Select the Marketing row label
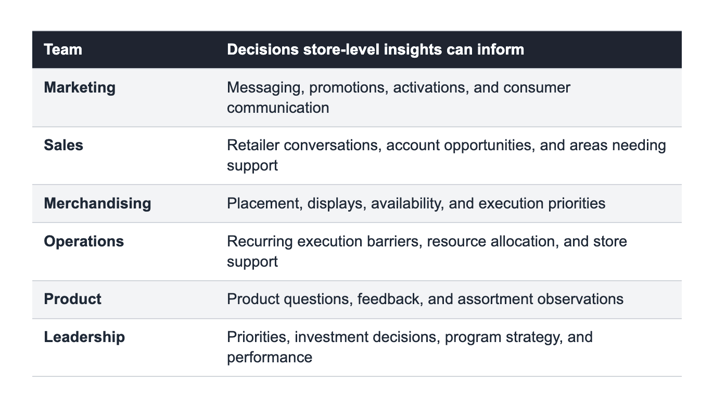Viewport: 713px width, 406px height. (80, 87)
